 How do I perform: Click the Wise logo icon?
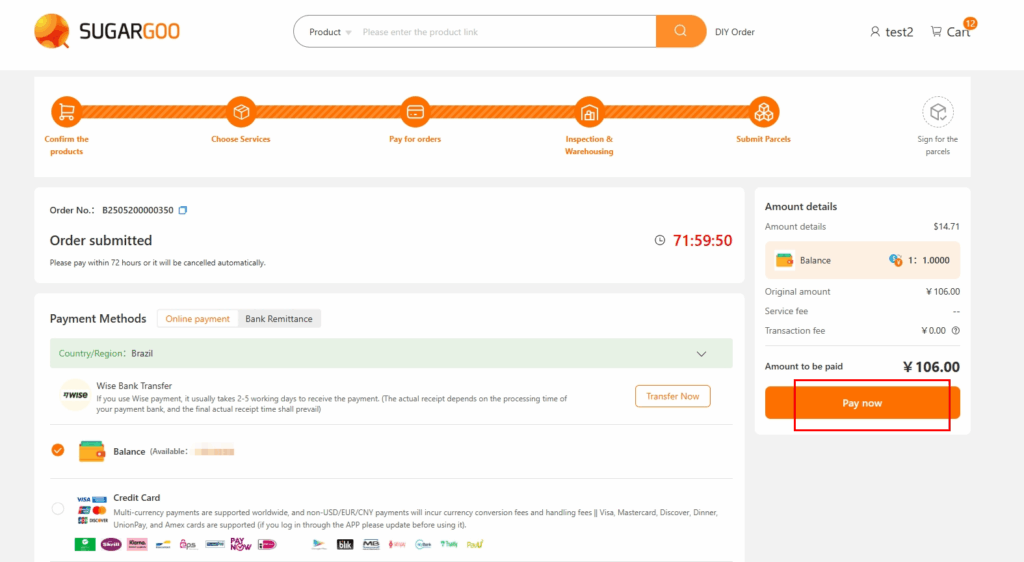(75, 395)
